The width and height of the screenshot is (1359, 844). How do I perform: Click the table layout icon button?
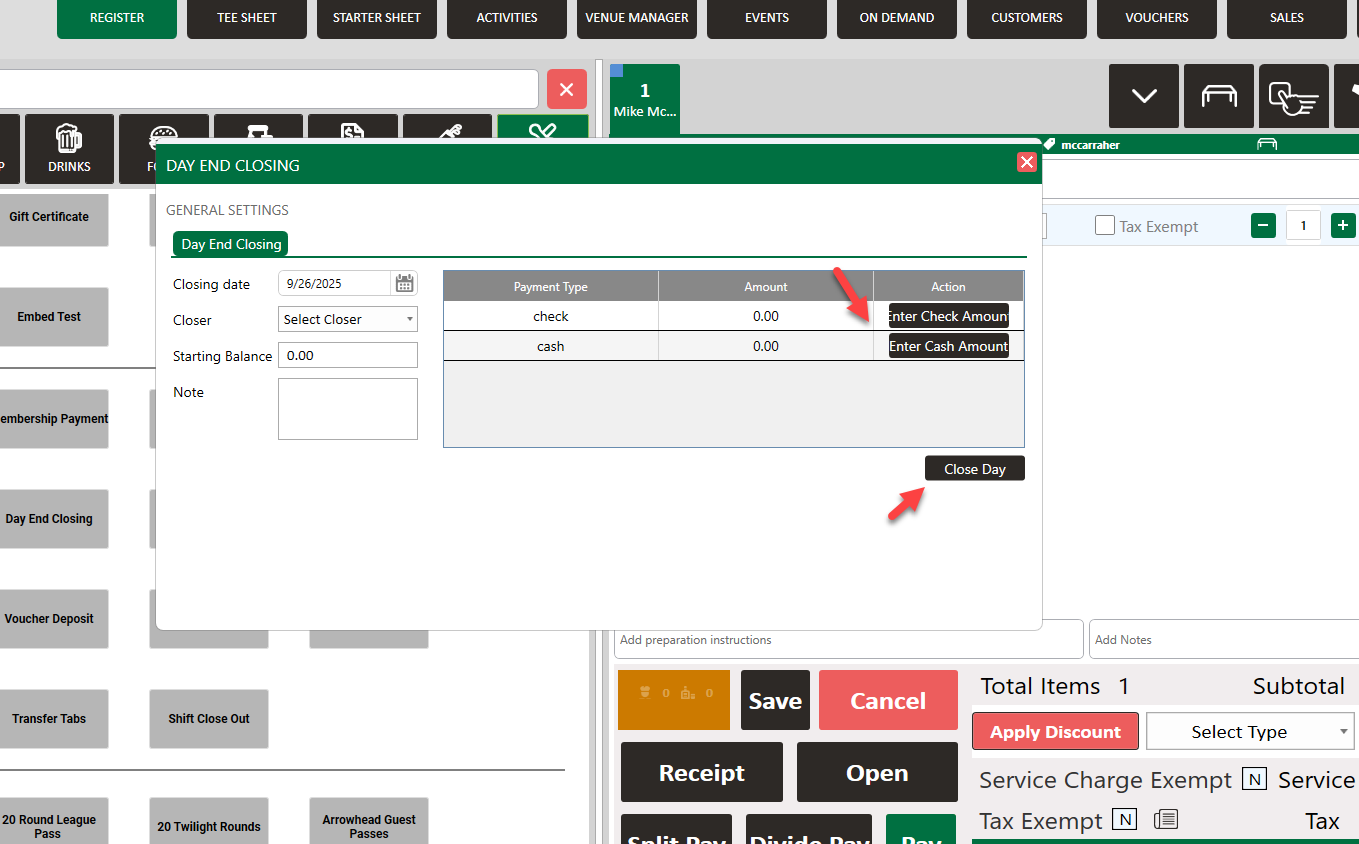(1218, 96)
